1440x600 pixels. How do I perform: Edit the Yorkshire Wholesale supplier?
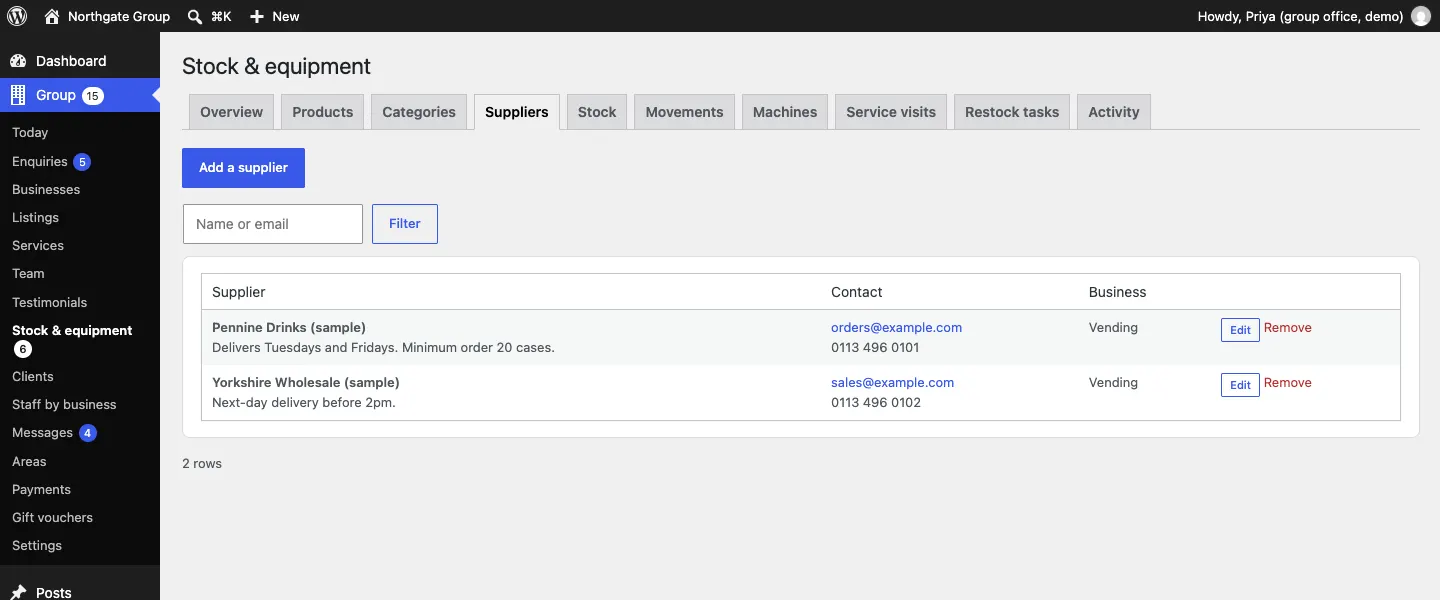tap(1240, 385)
